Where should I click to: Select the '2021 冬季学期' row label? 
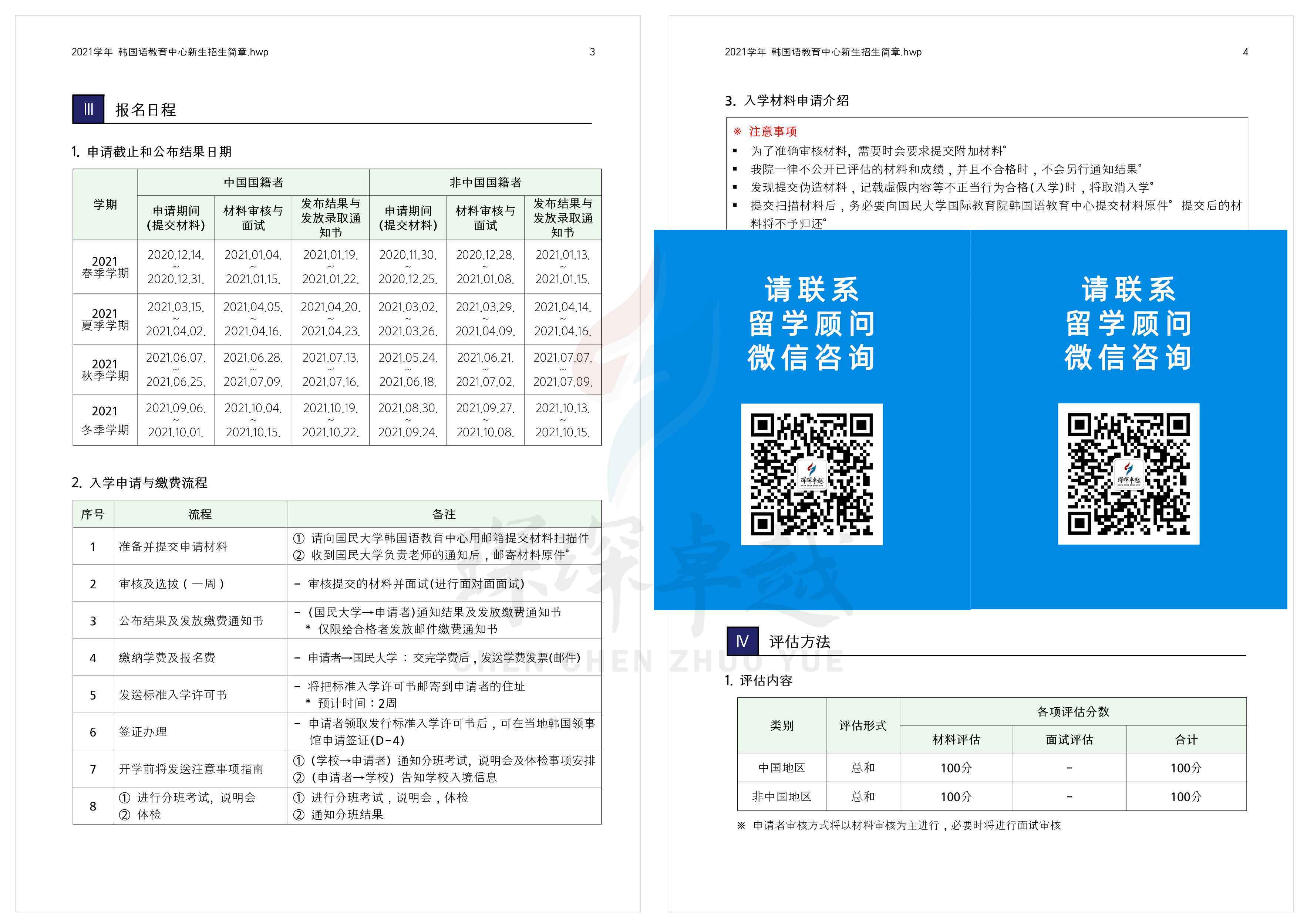click(105, 420)
